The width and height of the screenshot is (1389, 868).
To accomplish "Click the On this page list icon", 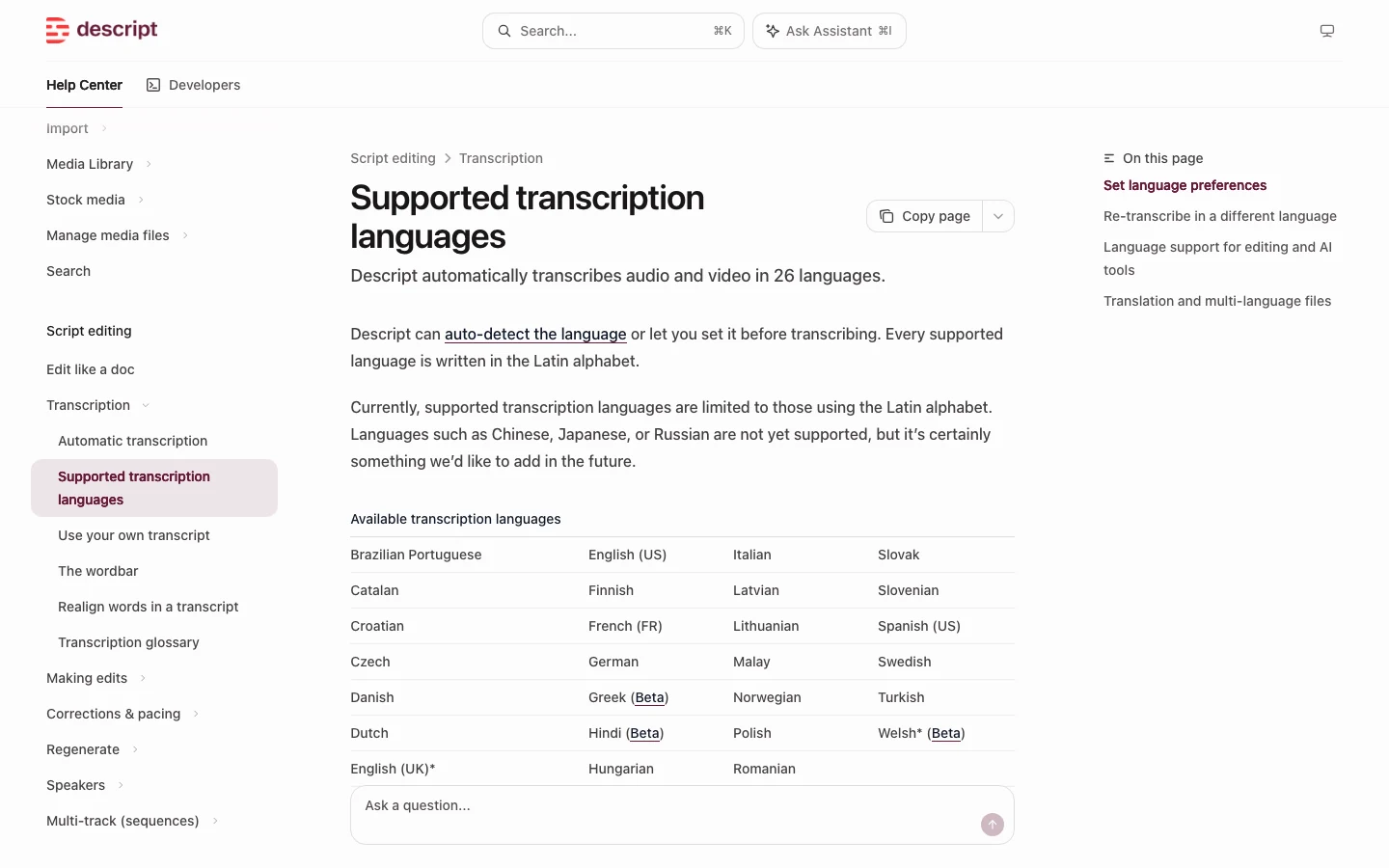I will 1109,158.
